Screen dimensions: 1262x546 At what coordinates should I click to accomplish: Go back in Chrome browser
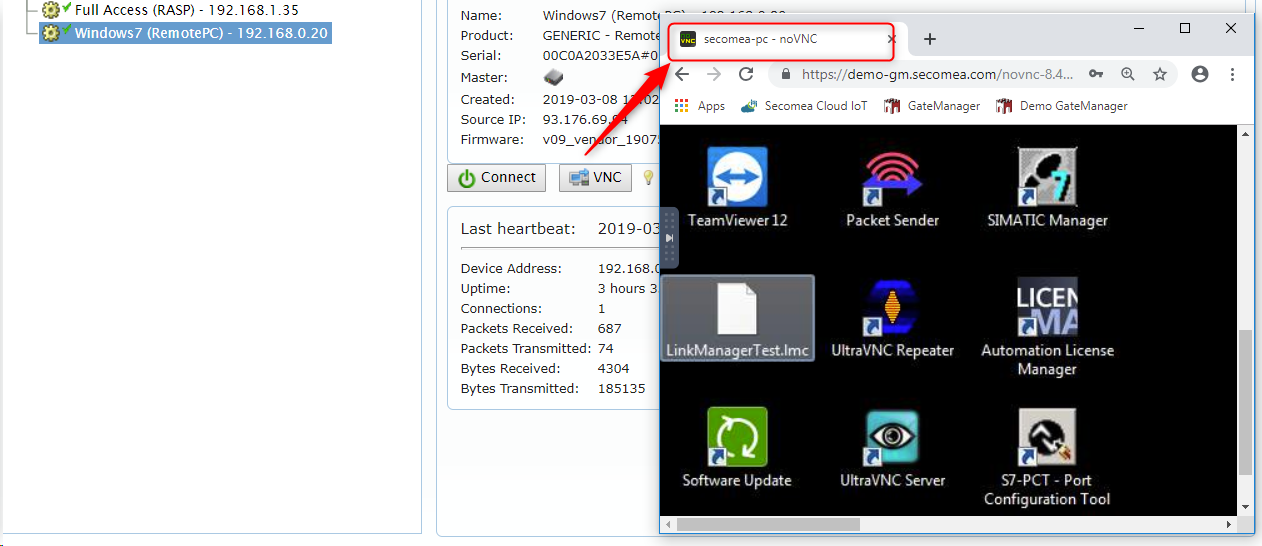click(x=682, y=74)
